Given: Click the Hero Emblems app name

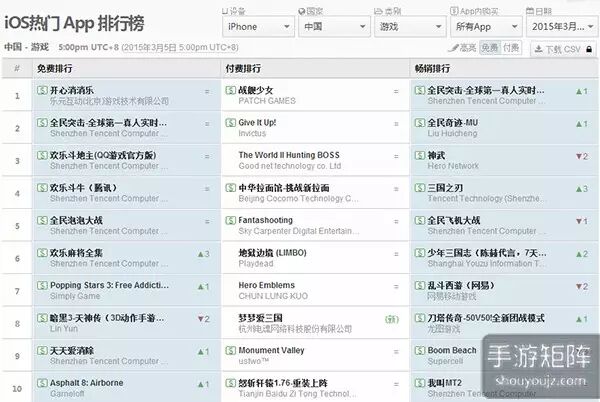Looking at the screenshot, I should point(267,285).
